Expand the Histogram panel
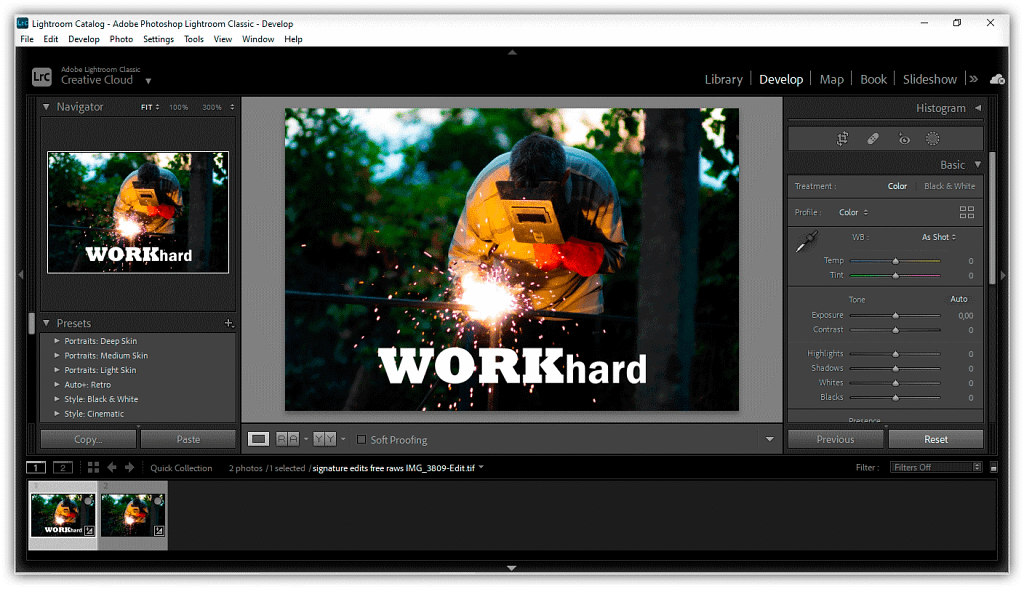This screenshot has height=589, width=1024. (x=978, y=108)
